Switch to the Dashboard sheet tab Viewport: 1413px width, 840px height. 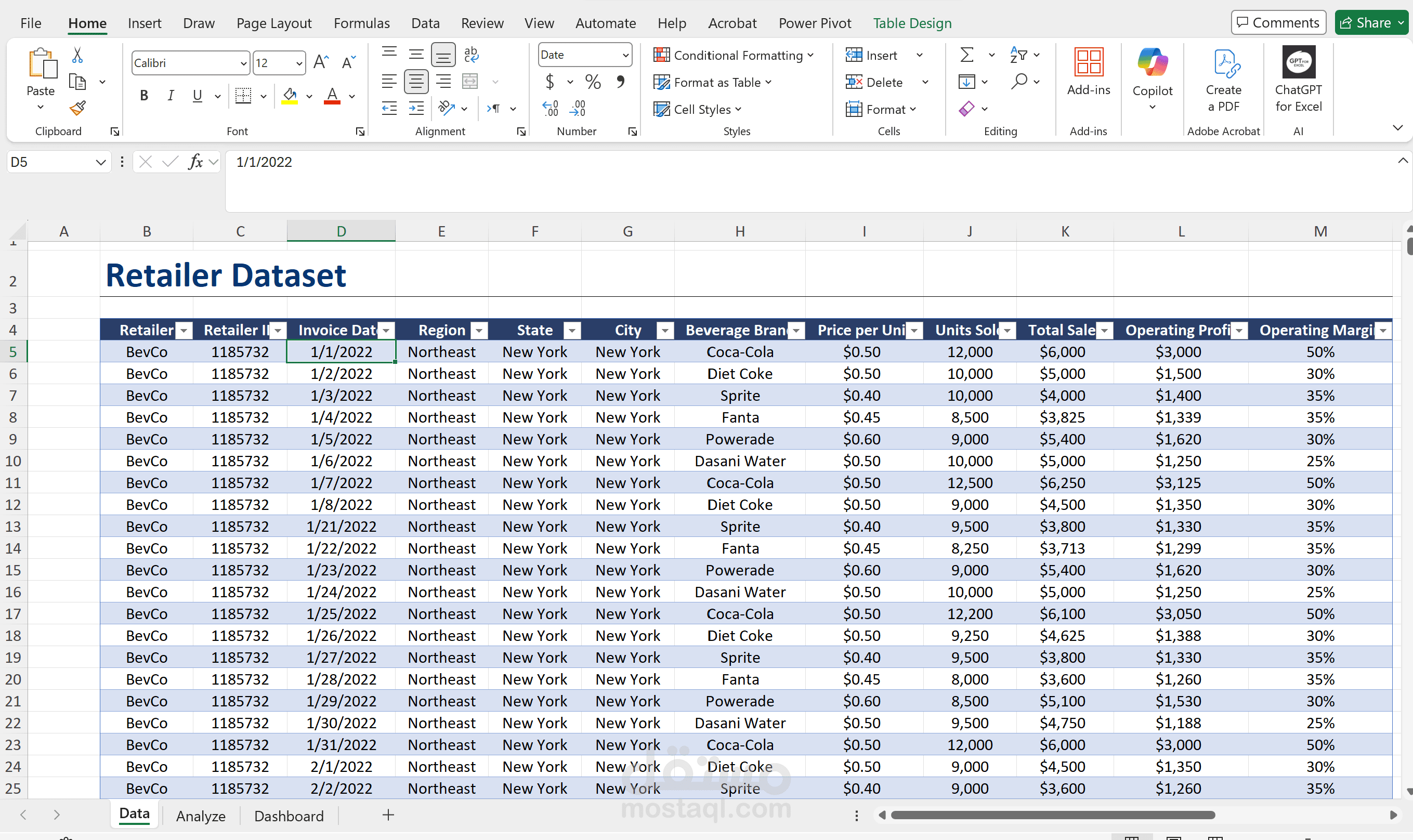coord(289,816)
